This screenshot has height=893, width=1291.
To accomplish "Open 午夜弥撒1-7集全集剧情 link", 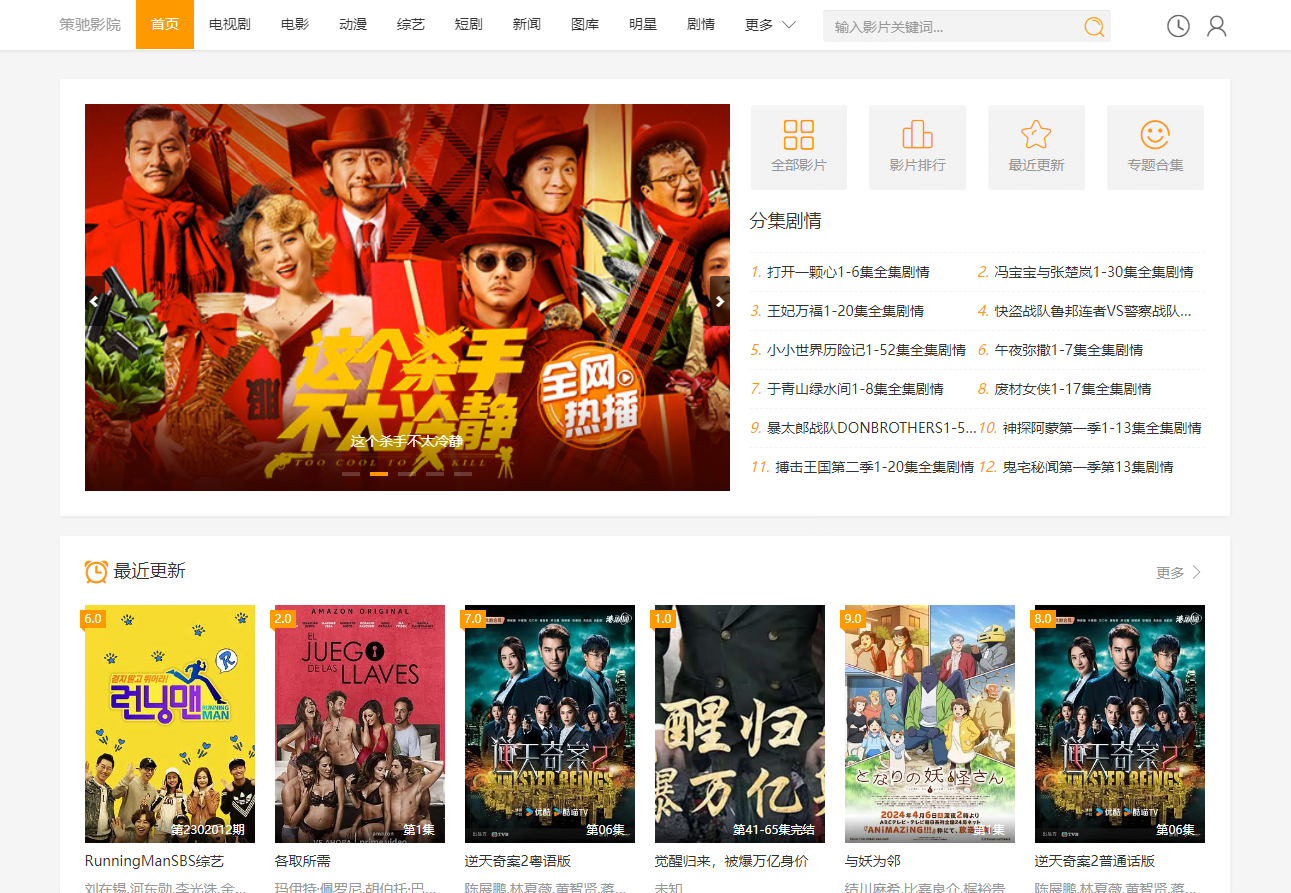I will (x=1069, y=350).
